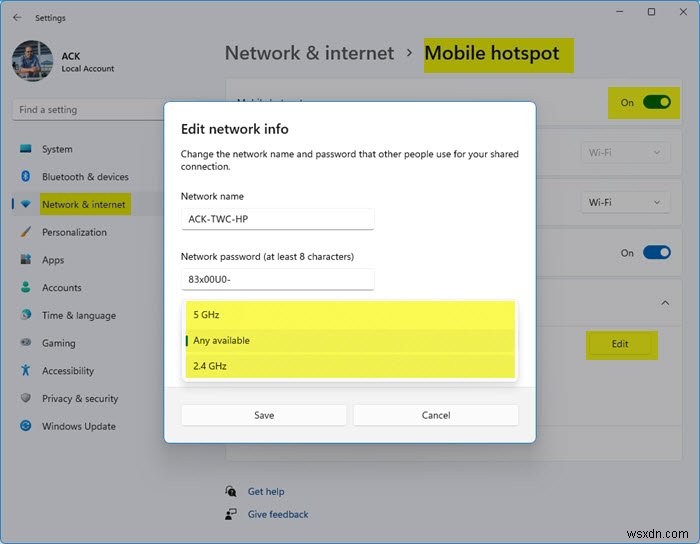Click Network & internet breadcrumb

coord(309,53)
